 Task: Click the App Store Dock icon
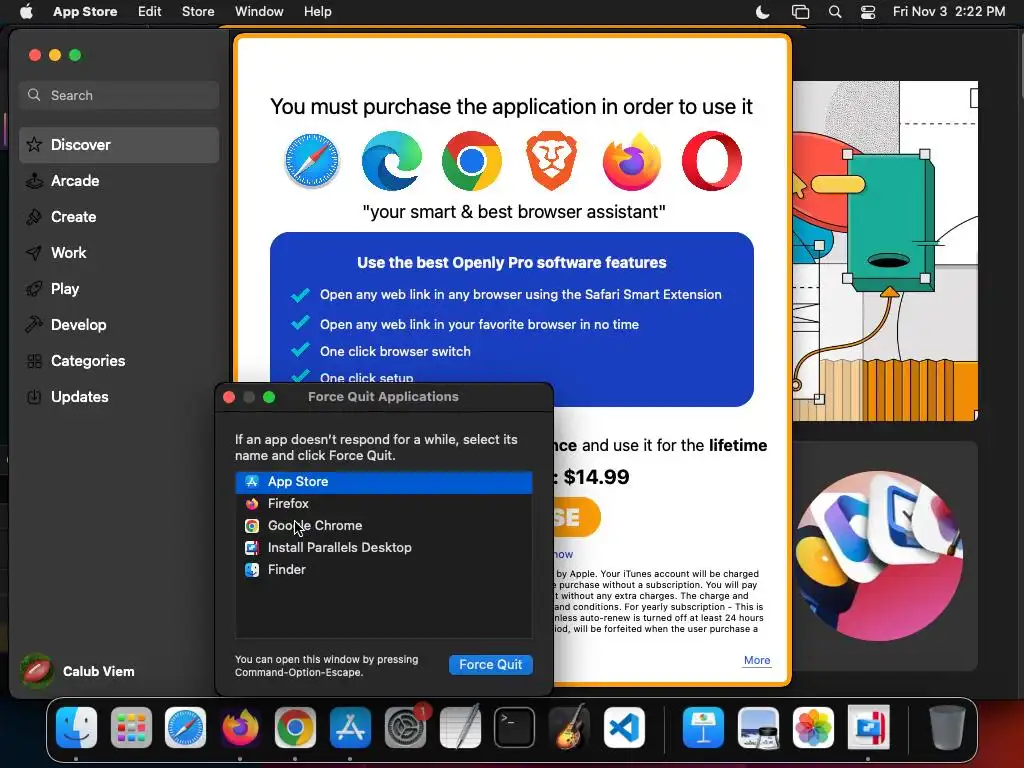[x=350, y=727]
